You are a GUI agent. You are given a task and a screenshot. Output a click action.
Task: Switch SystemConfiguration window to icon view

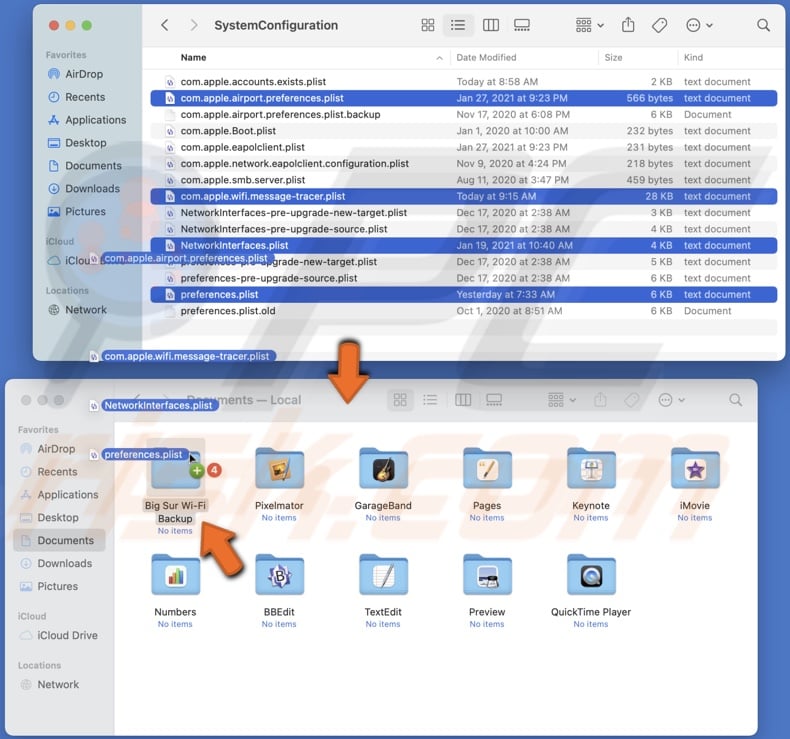[428, 25]
